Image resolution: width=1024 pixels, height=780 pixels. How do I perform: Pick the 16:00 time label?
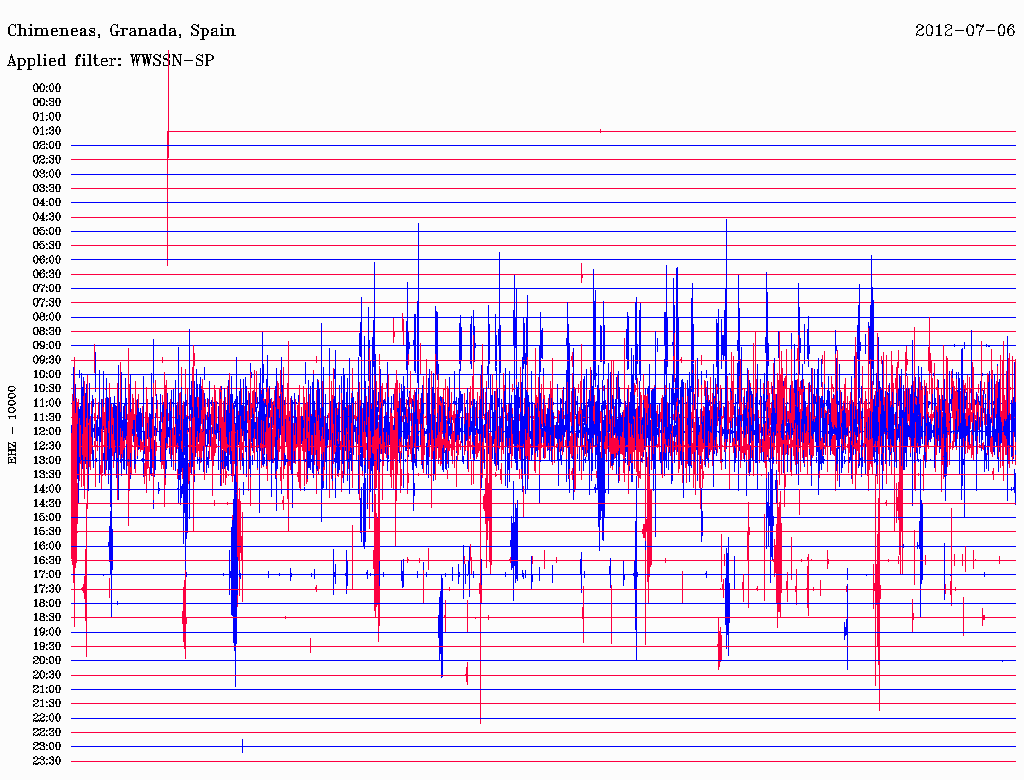pyautogui.click(x=47, y=546)
